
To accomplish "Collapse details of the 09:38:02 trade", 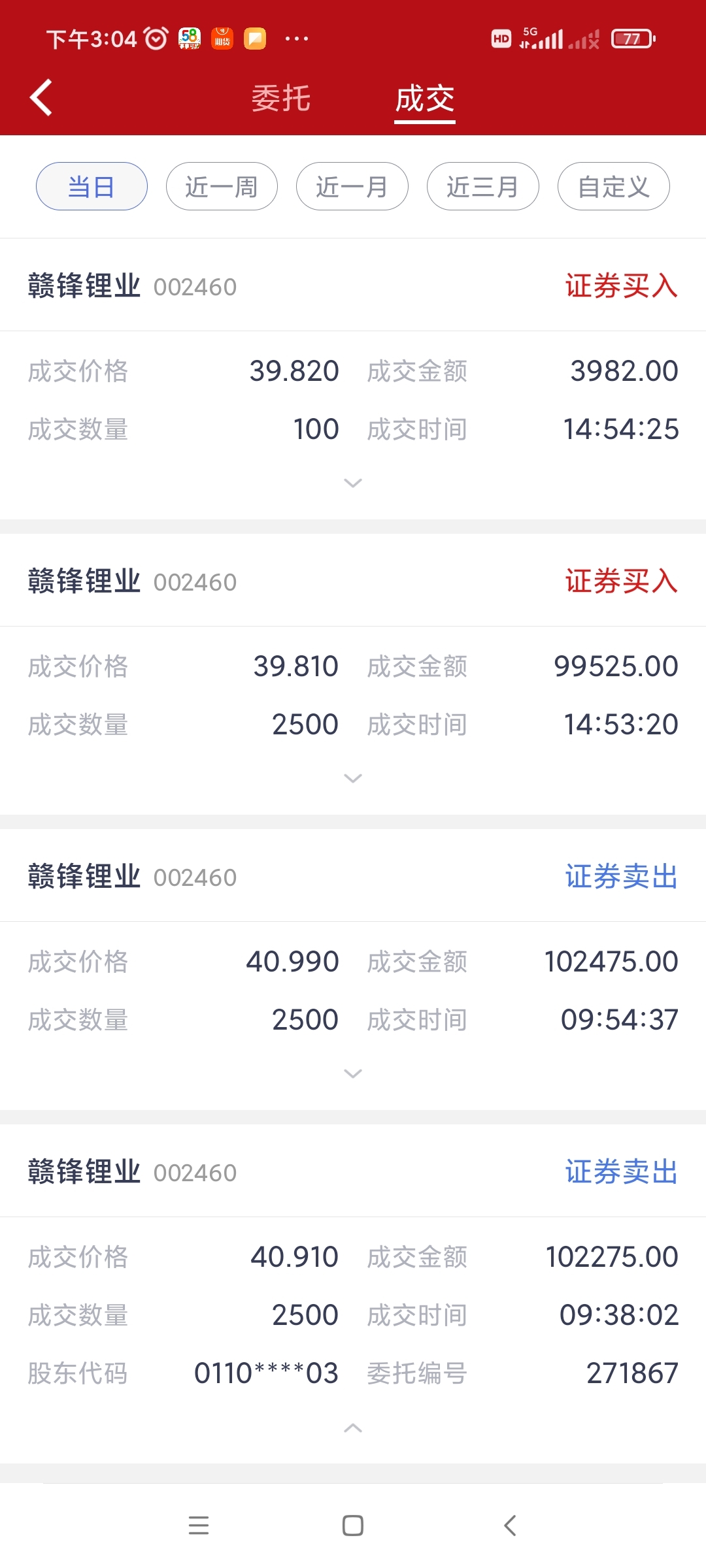I will 353,1428.
